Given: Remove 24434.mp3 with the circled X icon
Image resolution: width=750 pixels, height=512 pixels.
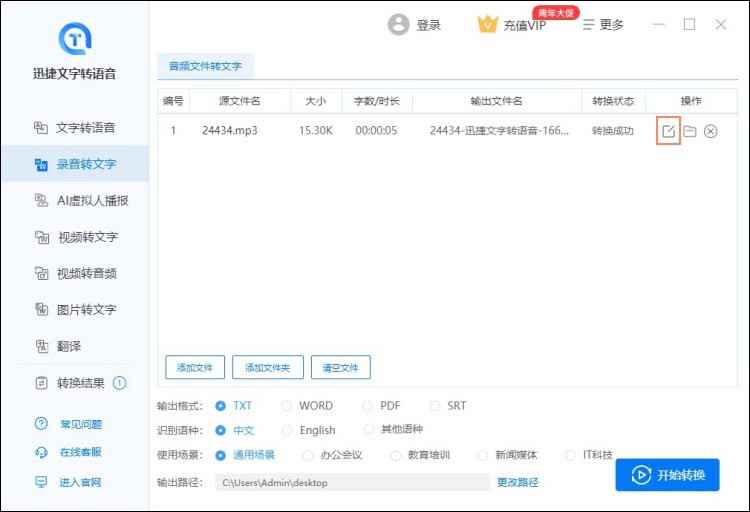Looking at the screenshot, I should point(710,131).
